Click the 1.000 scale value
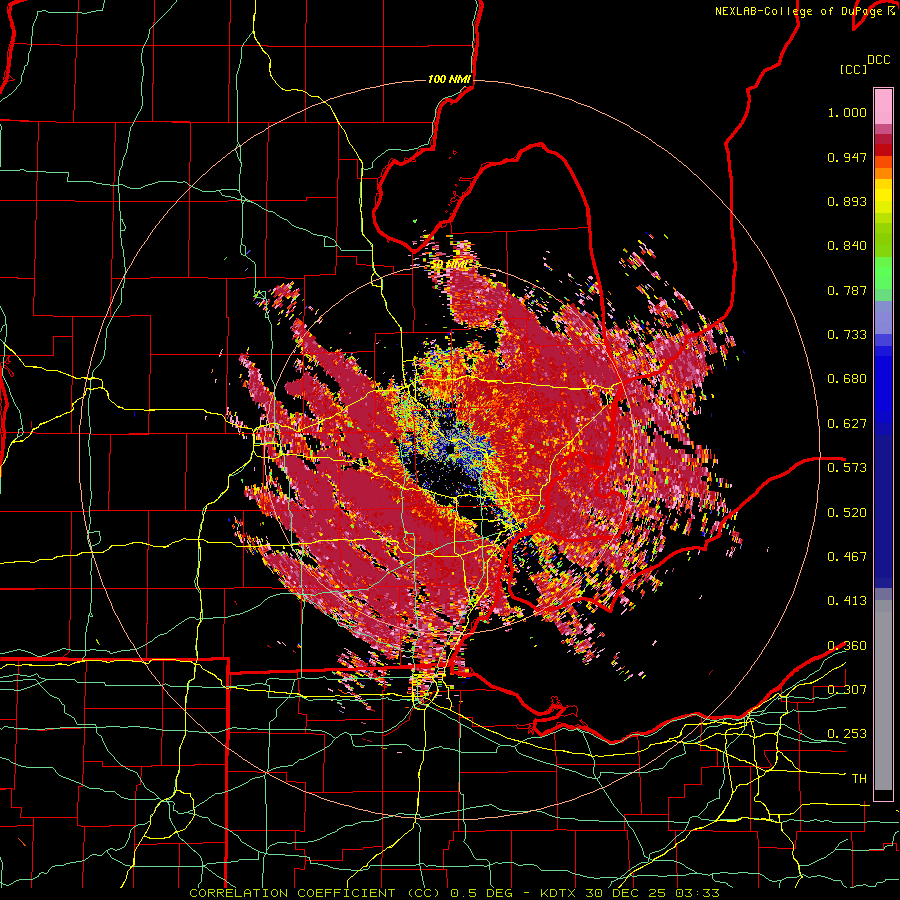This screenshot has width=900, height=900. pos(847,112)
